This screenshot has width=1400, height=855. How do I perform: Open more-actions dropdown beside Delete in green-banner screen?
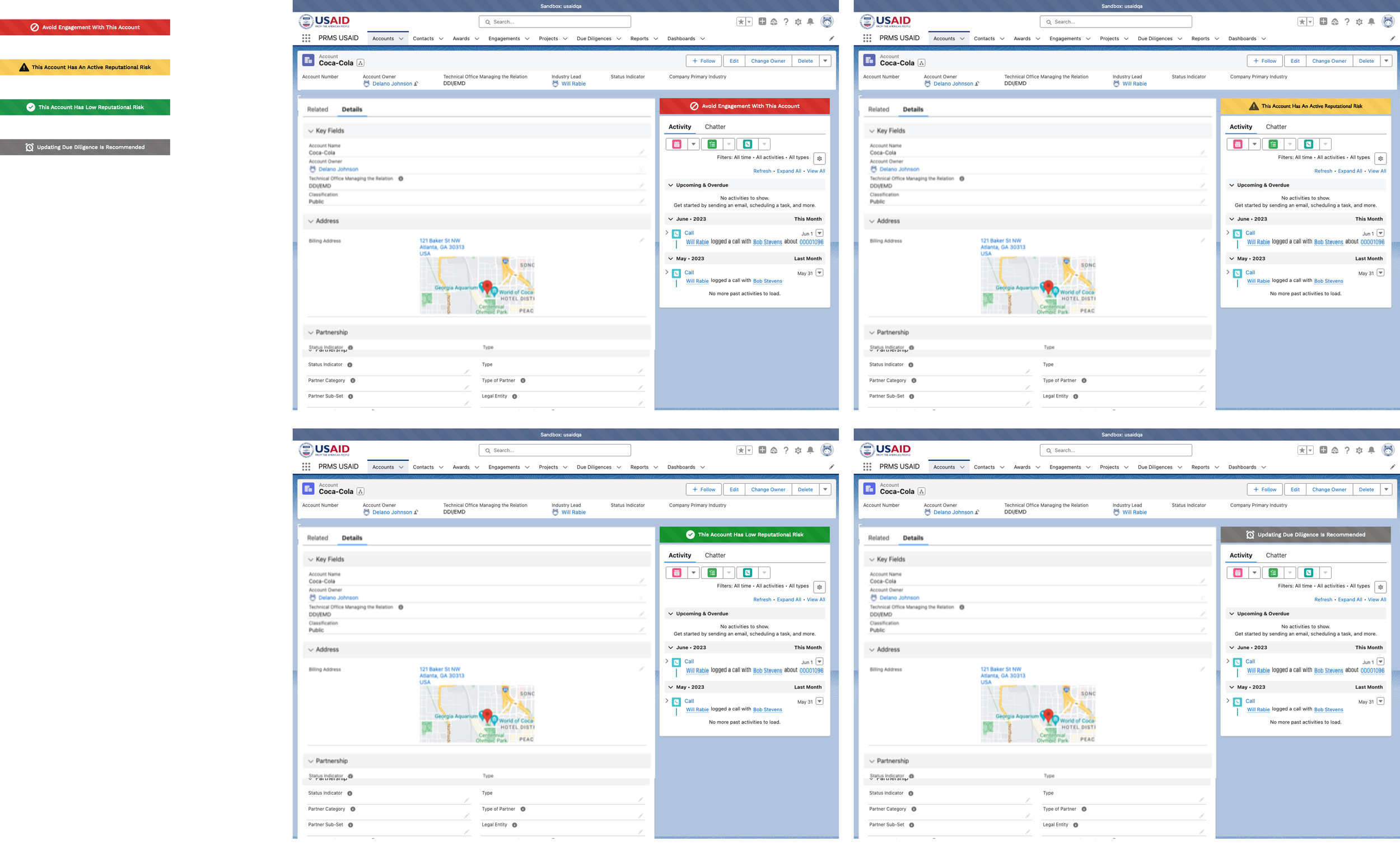point(825,489)
